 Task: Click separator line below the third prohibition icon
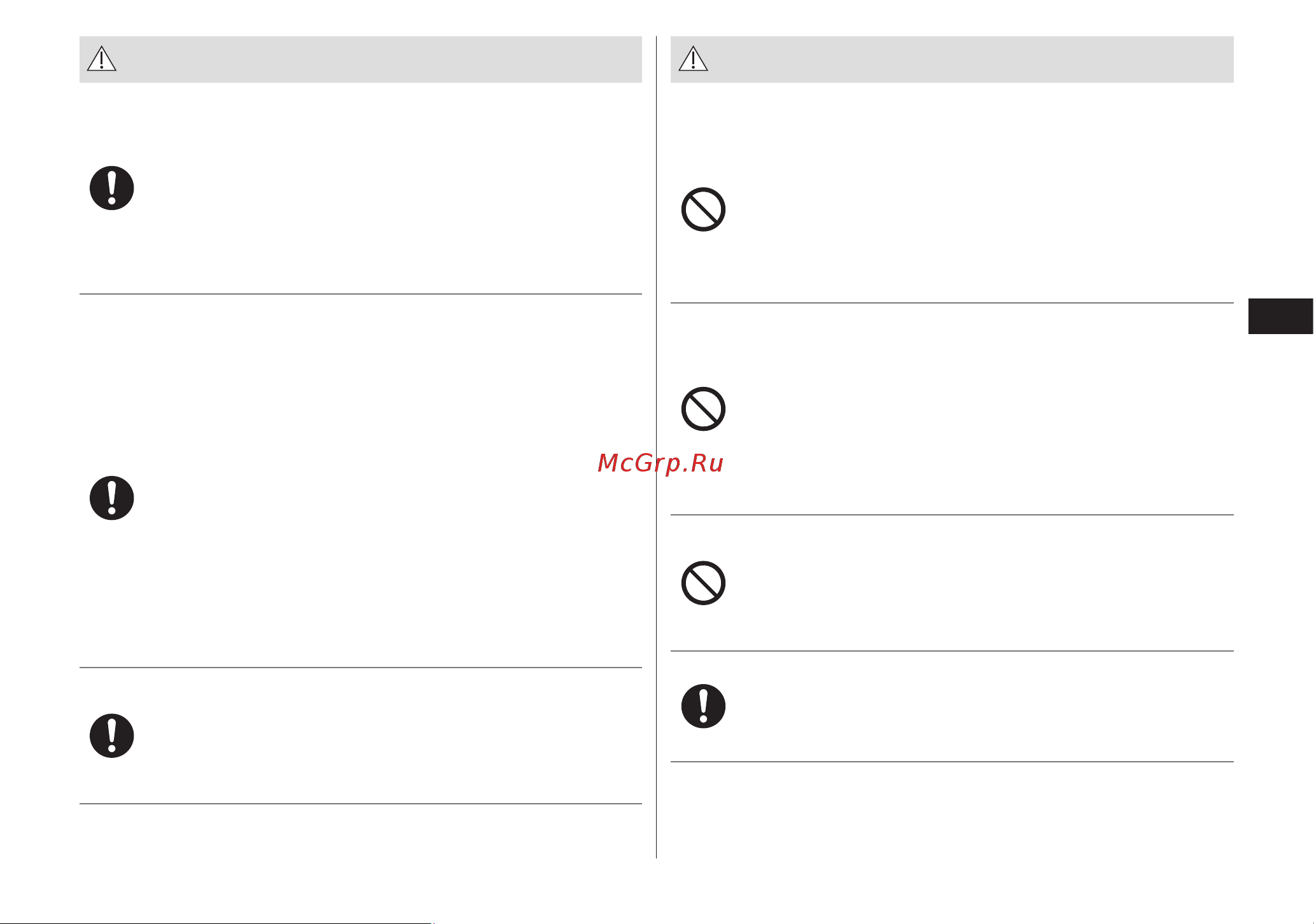(x=953, y=651)
